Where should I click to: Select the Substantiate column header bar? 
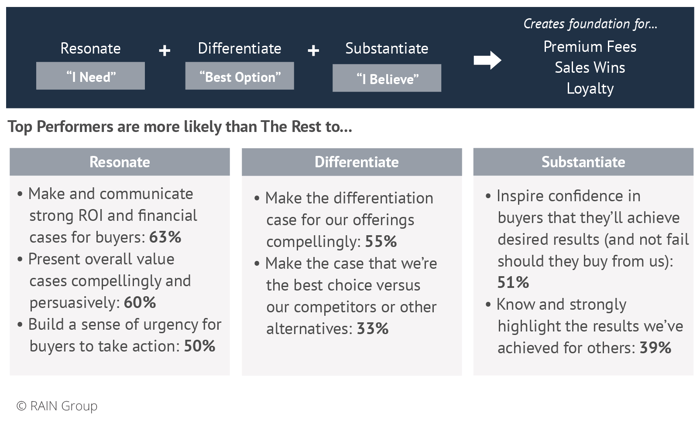pos(583,162)
